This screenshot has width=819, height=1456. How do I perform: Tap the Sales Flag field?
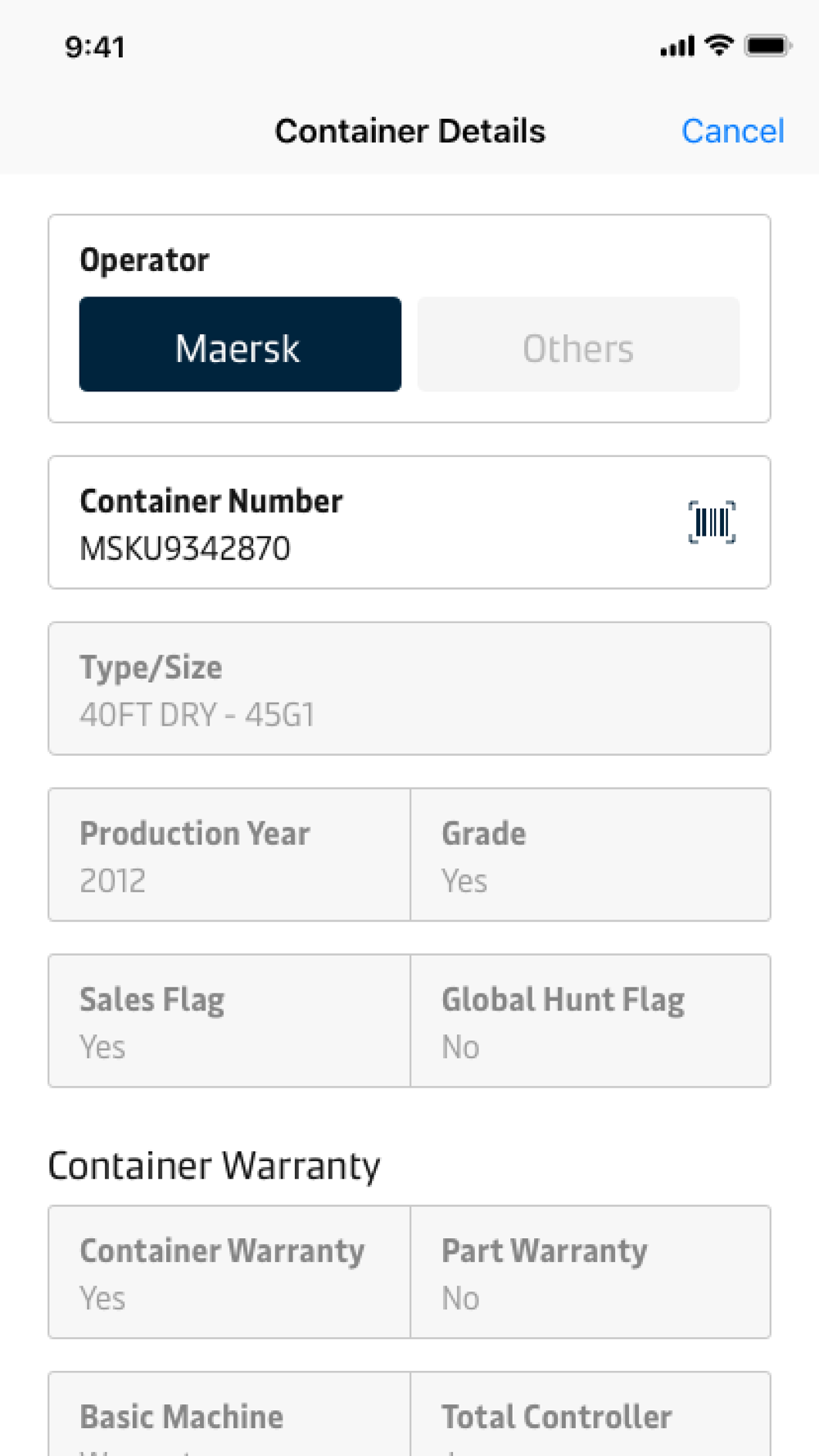(x=229, y=1021)
